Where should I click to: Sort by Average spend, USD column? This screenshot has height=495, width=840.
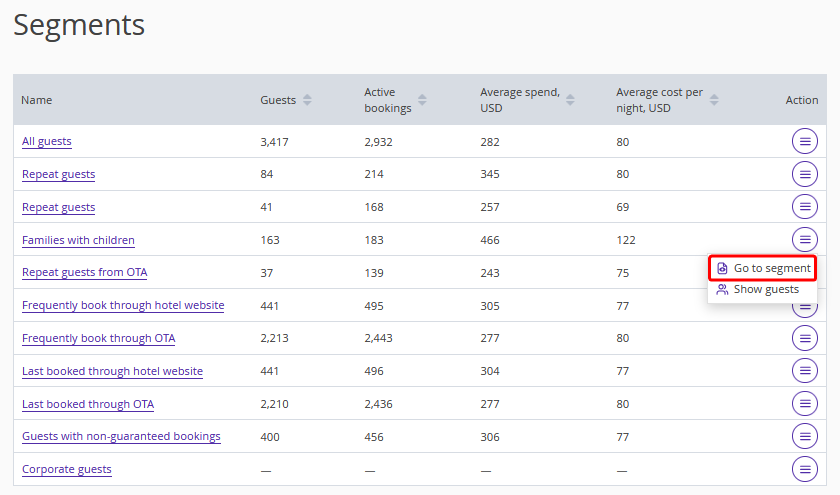coord(570,100)
